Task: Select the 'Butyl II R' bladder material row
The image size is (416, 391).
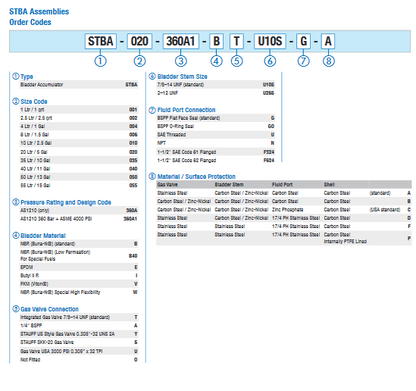Action: pos(79,276)
